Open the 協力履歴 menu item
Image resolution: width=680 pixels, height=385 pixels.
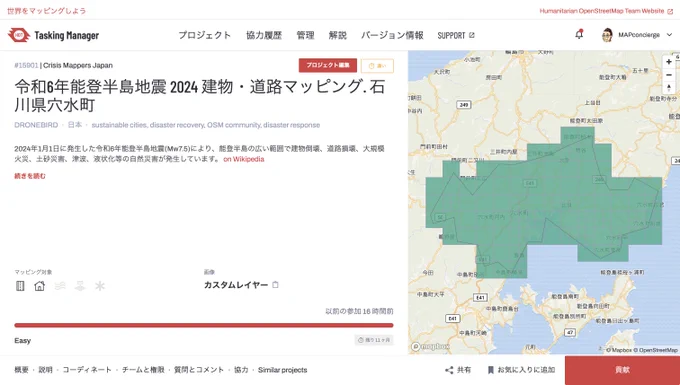(264, 35)
